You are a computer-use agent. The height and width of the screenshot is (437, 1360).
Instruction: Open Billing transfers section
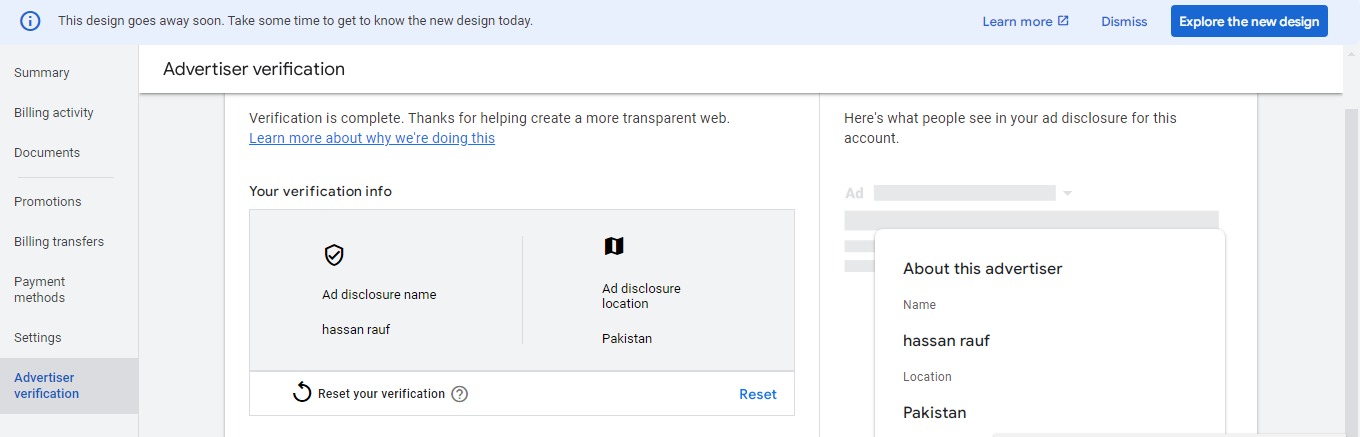(x=59, y=241)
